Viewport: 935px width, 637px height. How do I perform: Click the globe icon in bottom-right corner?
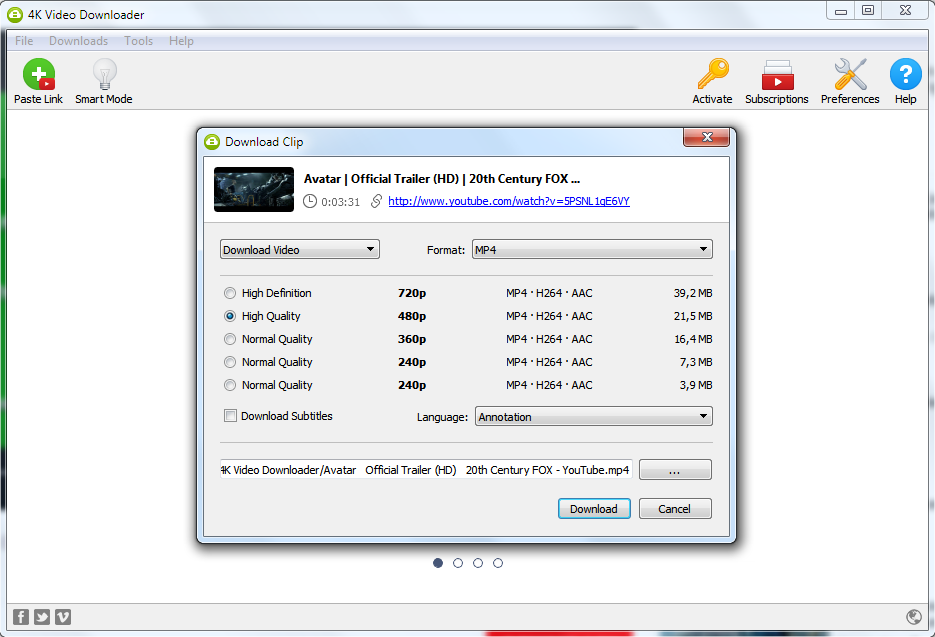click(x=914, y=617)
